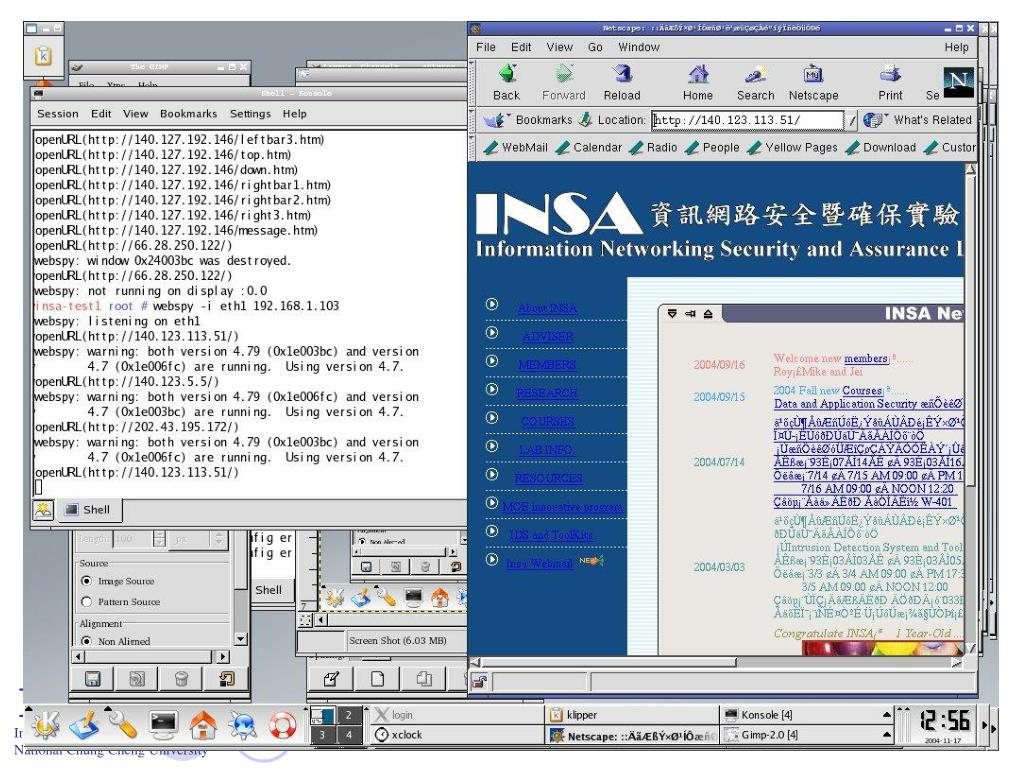Open the KDE K menu on panel
Image resolution: width=1024 pixels, height=768 pixels.
tap(44, 724)
